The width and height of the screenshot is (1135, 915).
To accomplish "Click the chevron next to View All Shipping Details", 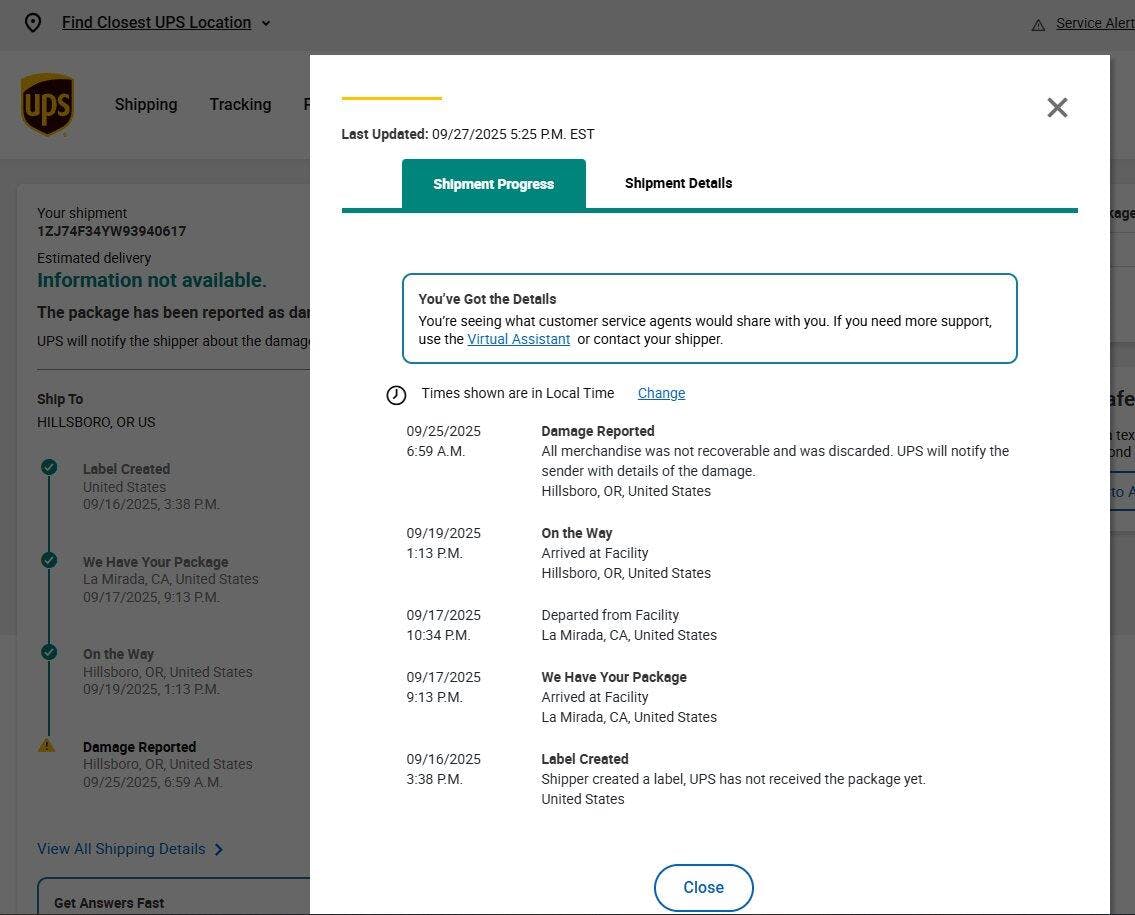I will 219,850.
